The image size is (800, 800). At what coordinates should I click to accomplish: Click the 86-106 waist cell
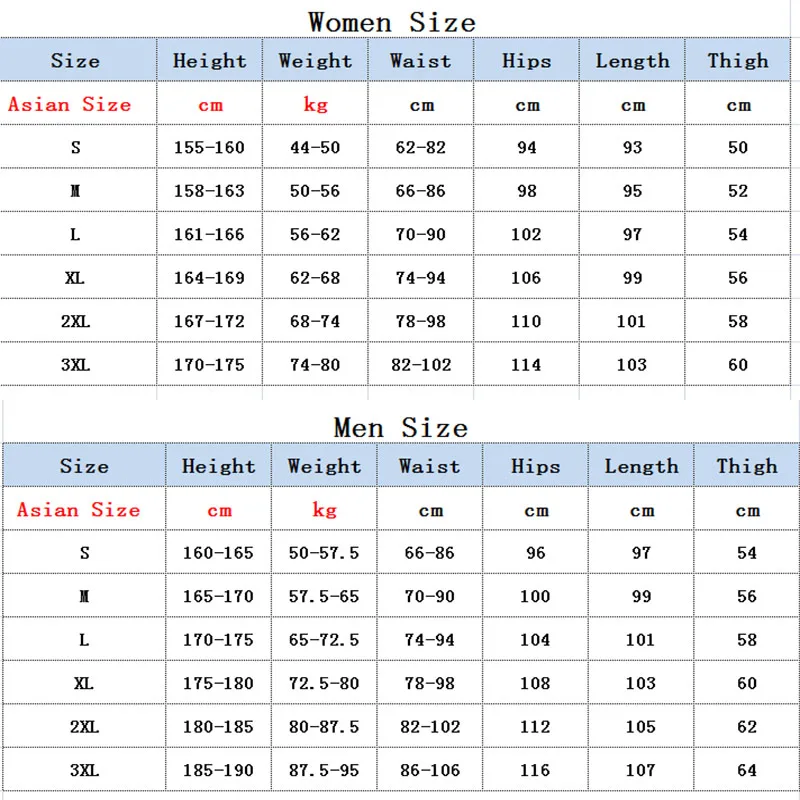click(429, 771)
